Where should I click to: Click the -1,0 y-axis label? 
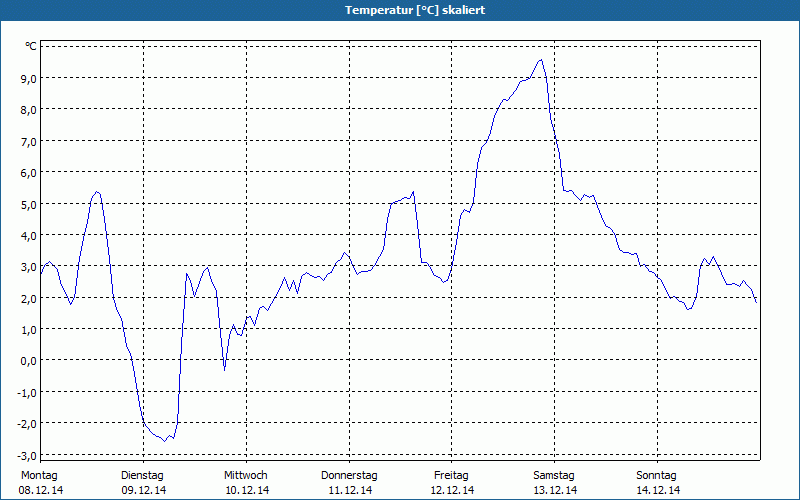click(x=27, y=392)
